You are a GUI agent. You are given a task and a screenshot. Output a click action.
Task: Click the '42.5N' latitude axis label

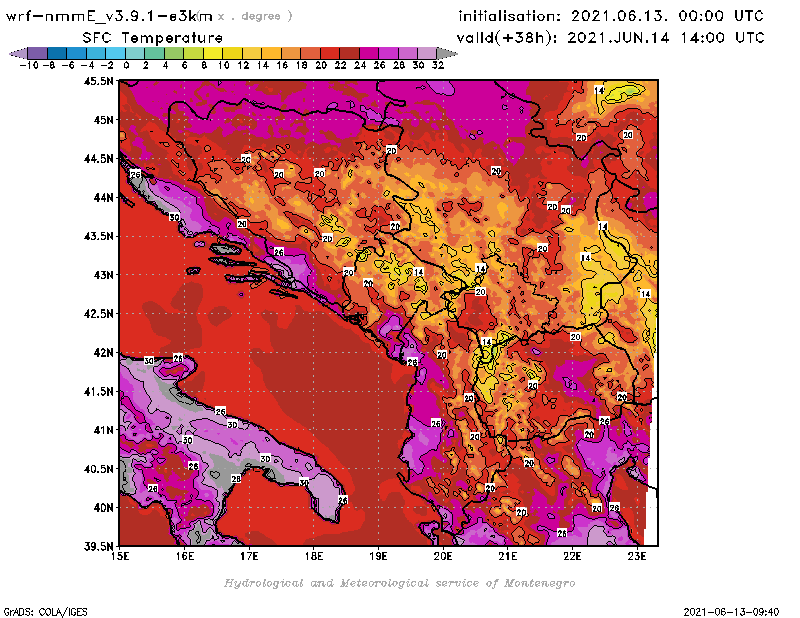98,314
